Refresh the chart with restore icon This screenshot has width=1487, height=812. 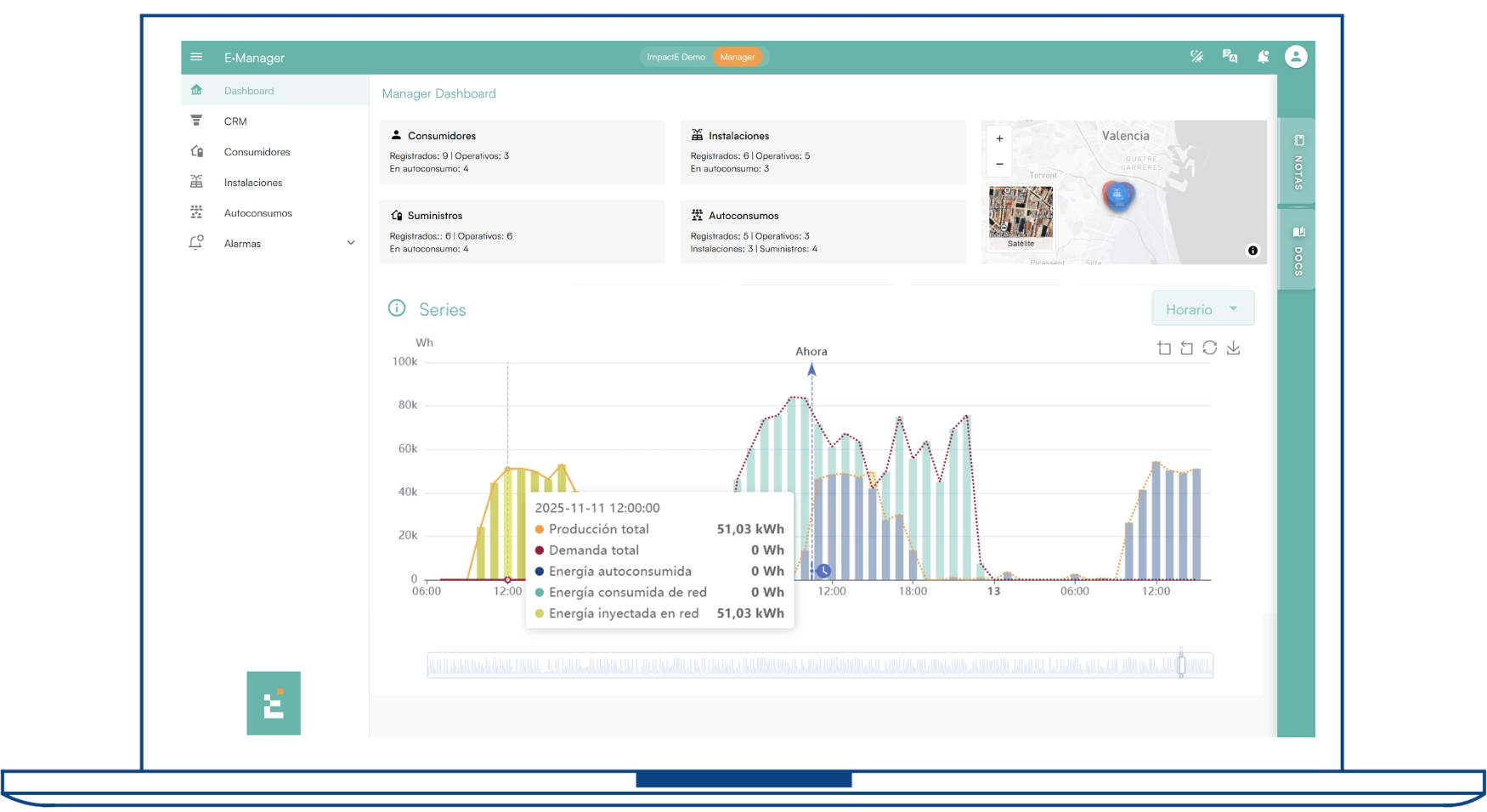pyautogui.click(x=1210, y=348)
